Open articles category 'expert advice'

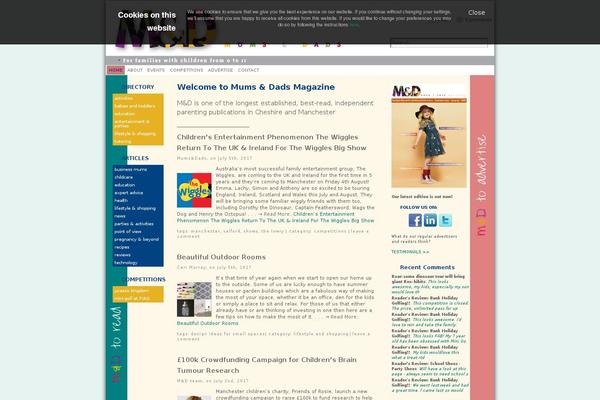pos(129,193)
